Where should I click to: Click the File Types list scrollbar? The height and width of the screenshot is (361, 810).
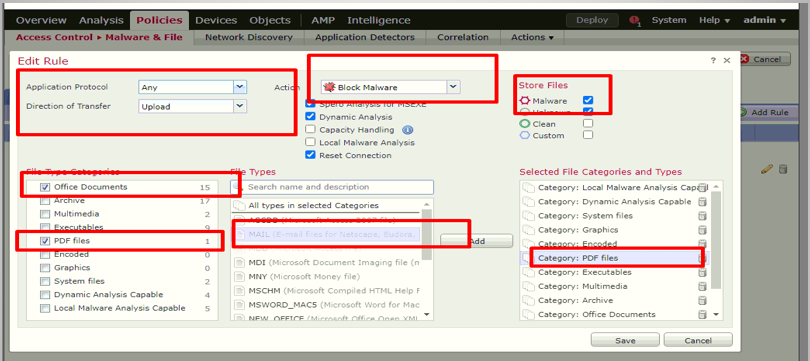[x=427, y=235]
